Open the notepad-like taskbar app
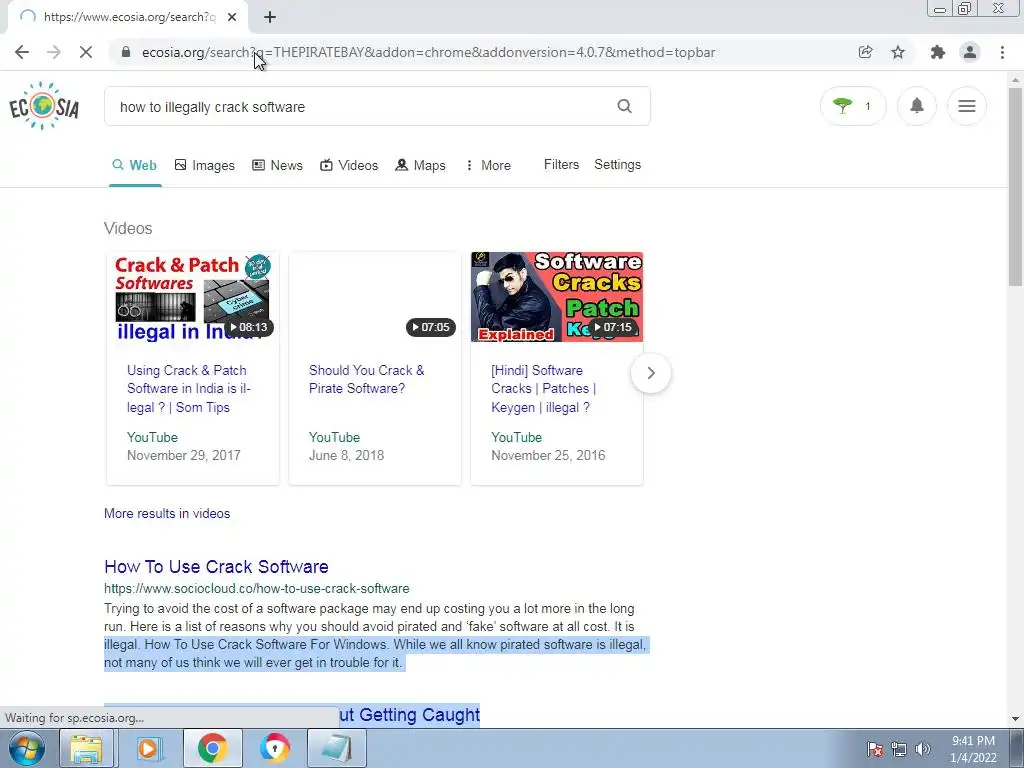1024x768 pixels. point(337,748)
